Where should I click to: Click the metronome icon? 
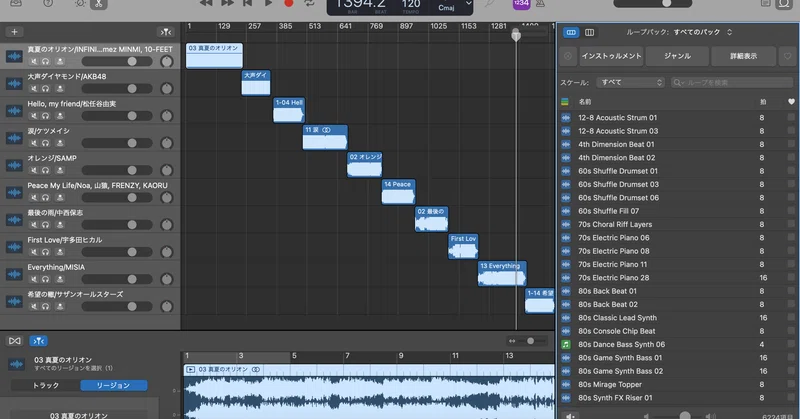click(540, 4)
